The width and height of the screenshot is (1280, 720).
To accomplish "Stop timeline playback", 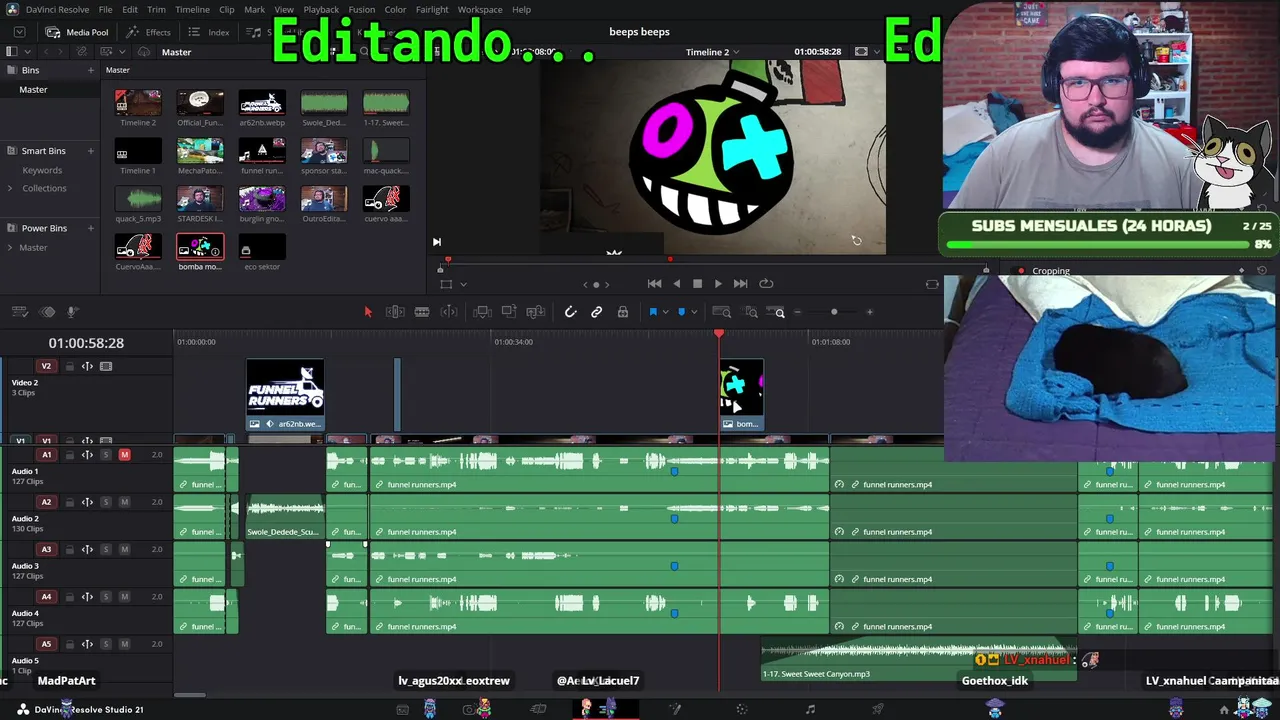I will [x=697, y=284].
